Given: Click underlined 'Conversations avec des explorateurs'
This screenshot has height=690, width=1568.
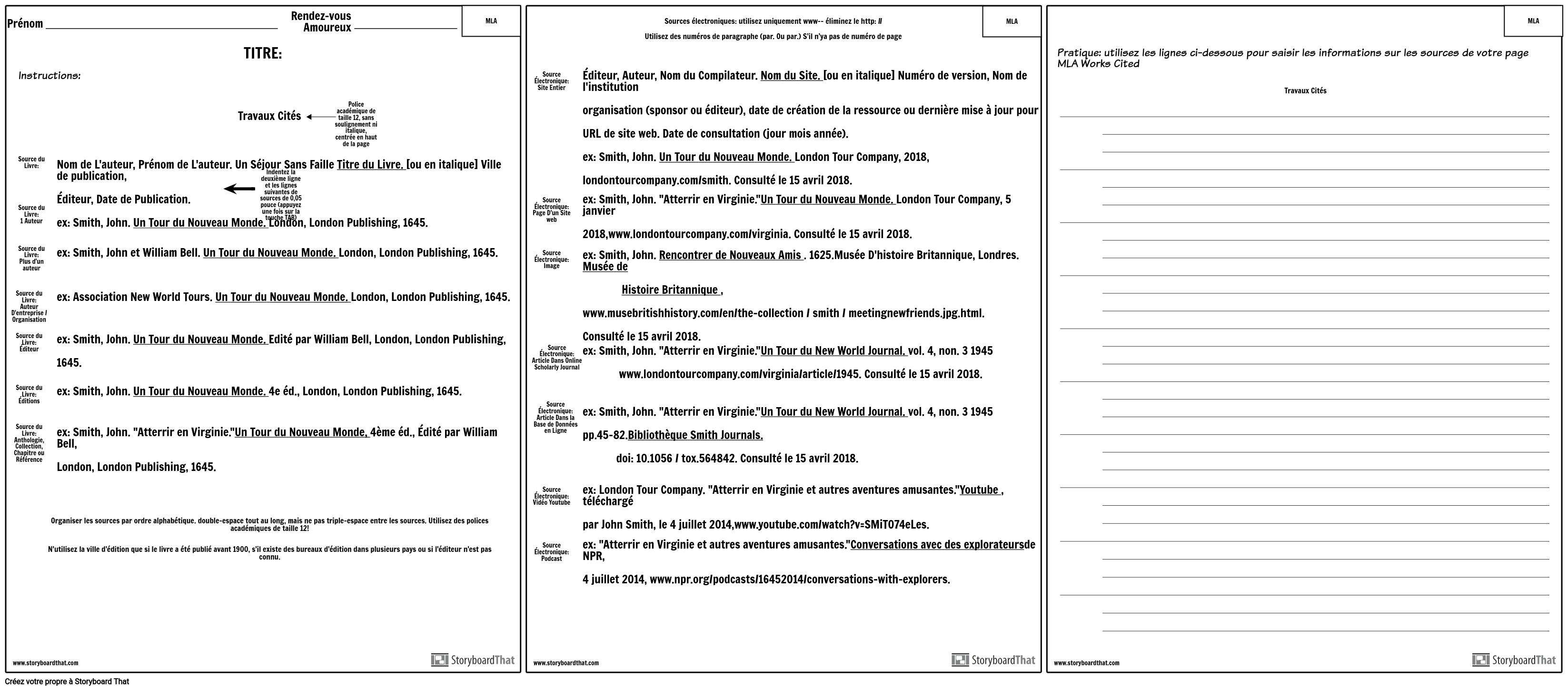Looking at the screenshot, I should (x=937, y=545).
